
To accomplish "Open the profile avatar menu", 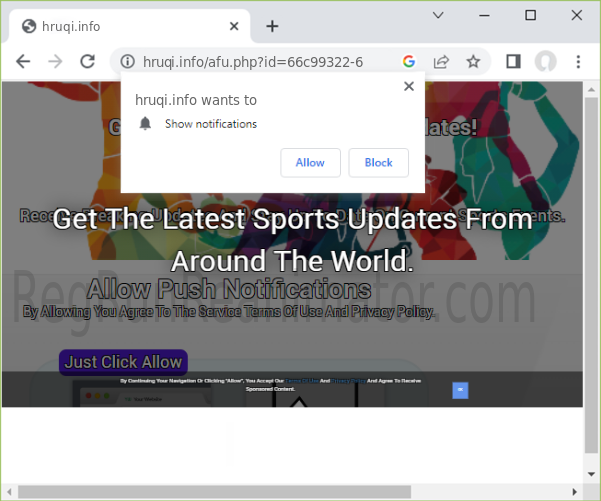I will tap(545, 62).
